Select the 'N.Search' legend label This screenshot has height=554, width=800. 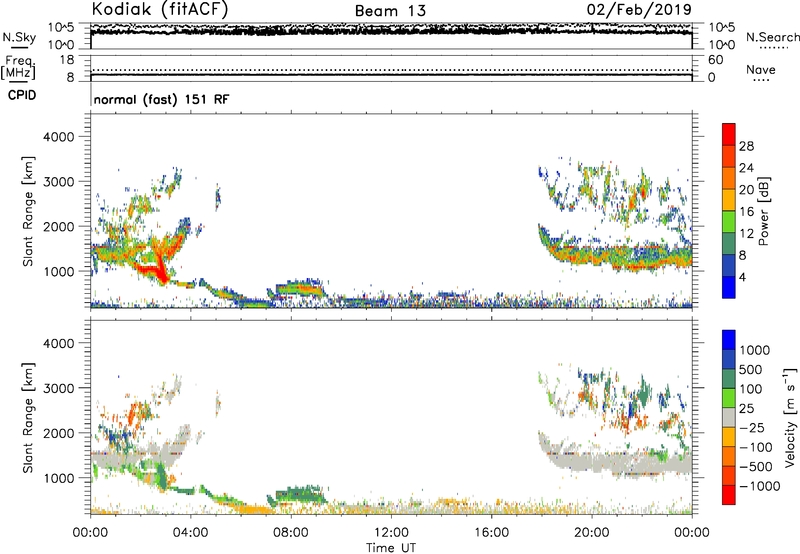[x=772, y=37]
